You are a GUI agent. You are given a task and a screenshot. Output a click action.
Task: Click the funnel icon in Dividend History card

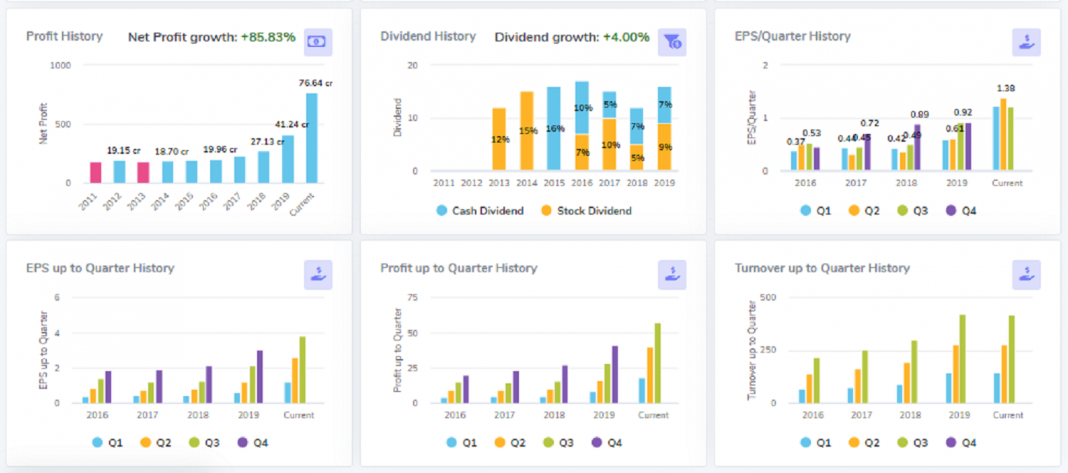672,41
